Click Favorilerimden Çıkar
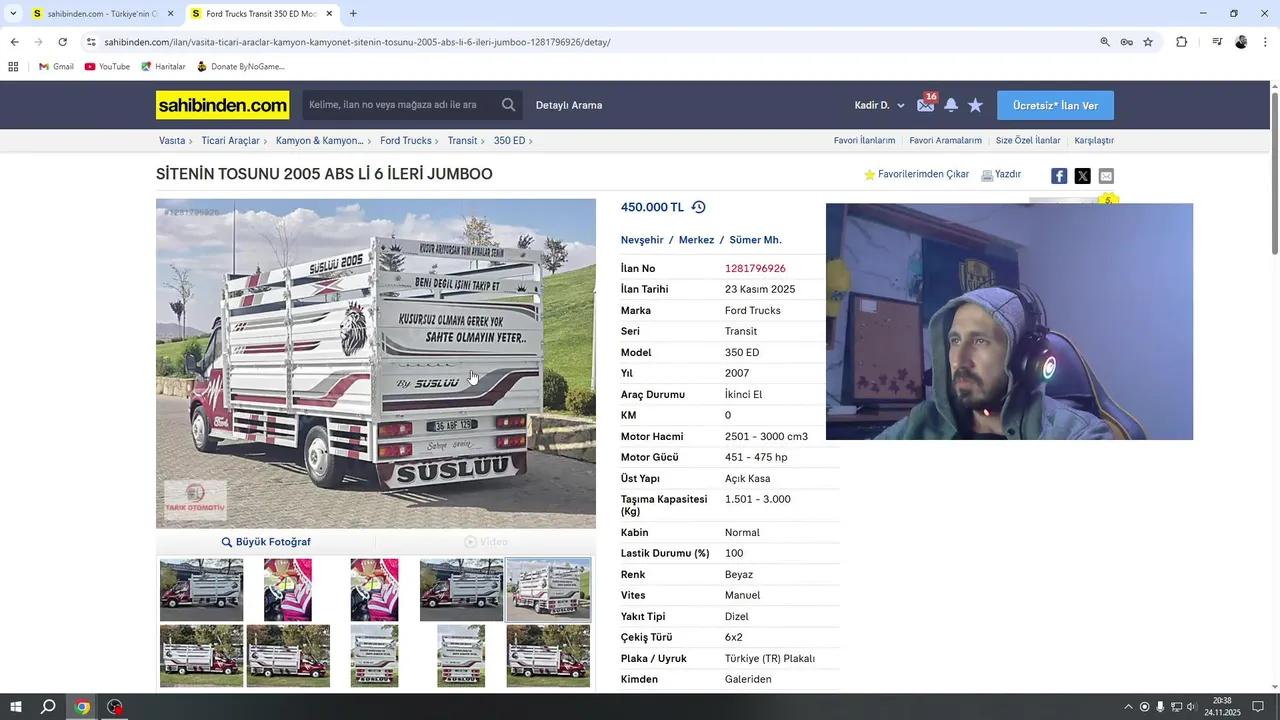 pos(917,174)
